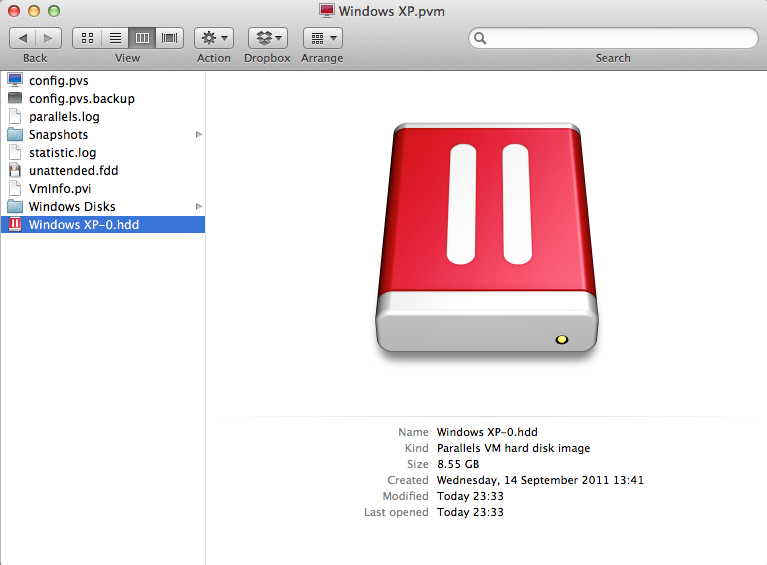Viewport: 767px width, 565px height.
Task: Select the config.pvs file icon
Action: 15,80
